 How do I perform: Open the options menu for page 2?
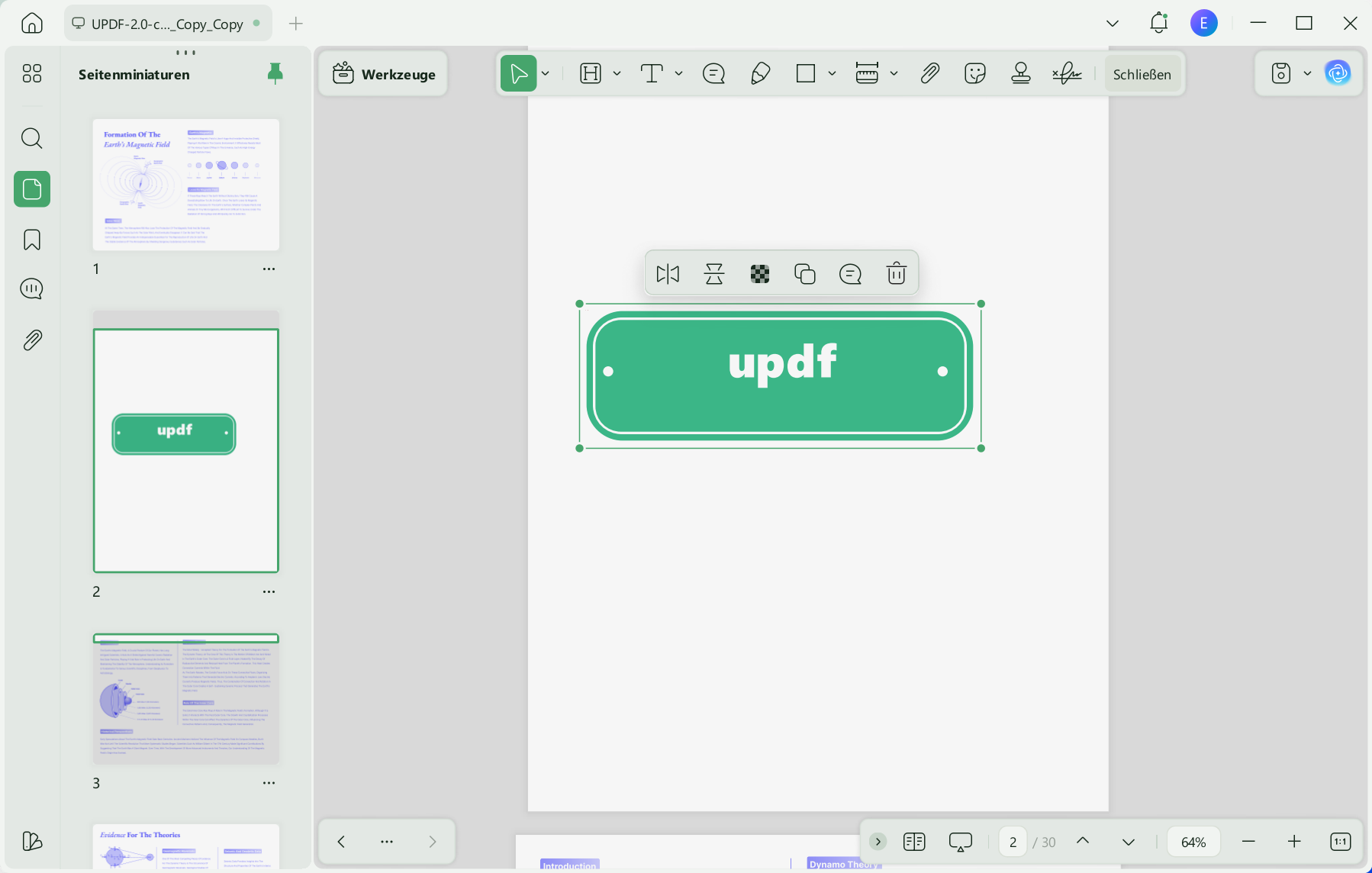click(x=269, y=591)
